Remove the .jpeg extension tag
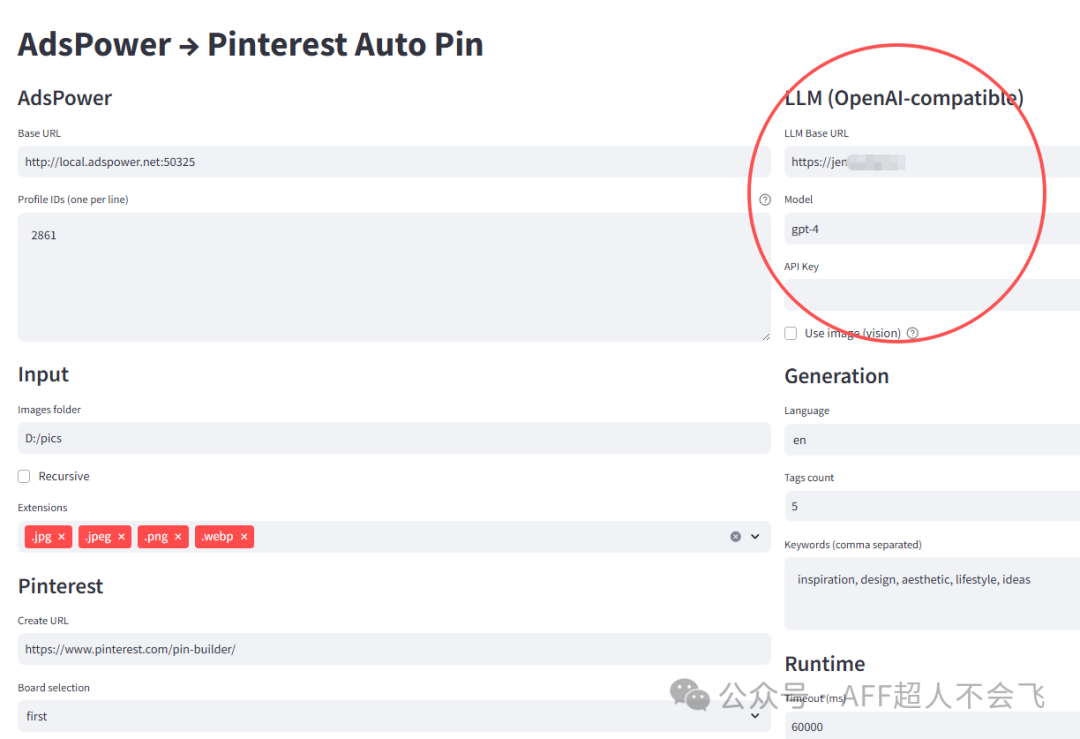The image size is (1080, 739). pyautogui.click(x=122, y=537)
